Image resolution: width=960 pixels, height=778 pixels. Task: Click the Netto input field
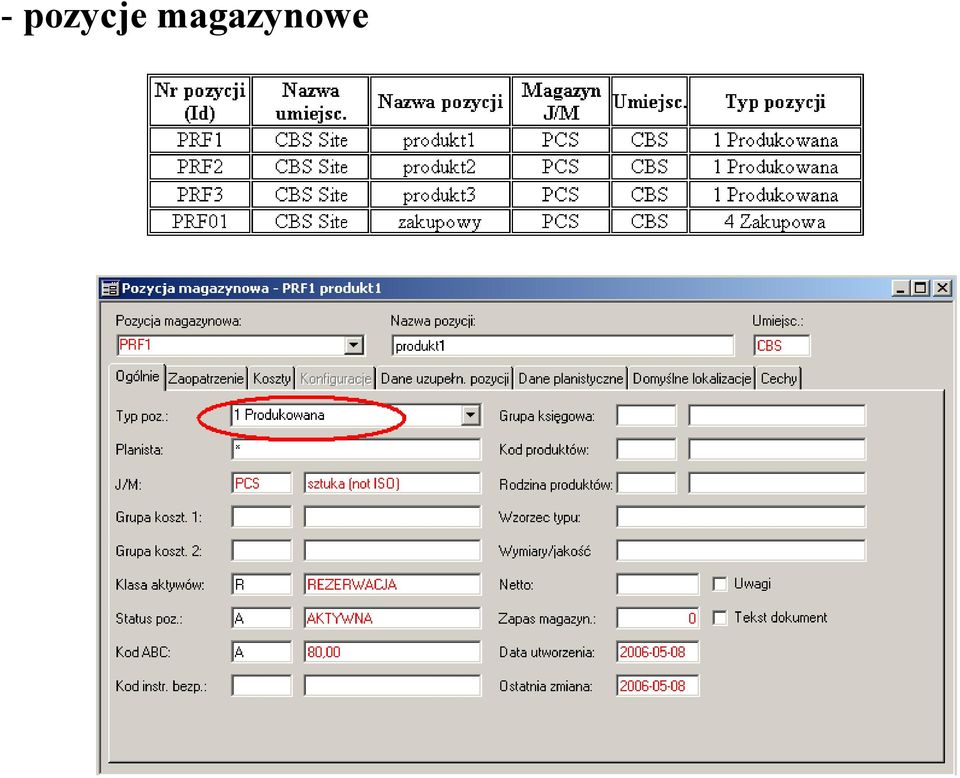(x=658, y=585)
